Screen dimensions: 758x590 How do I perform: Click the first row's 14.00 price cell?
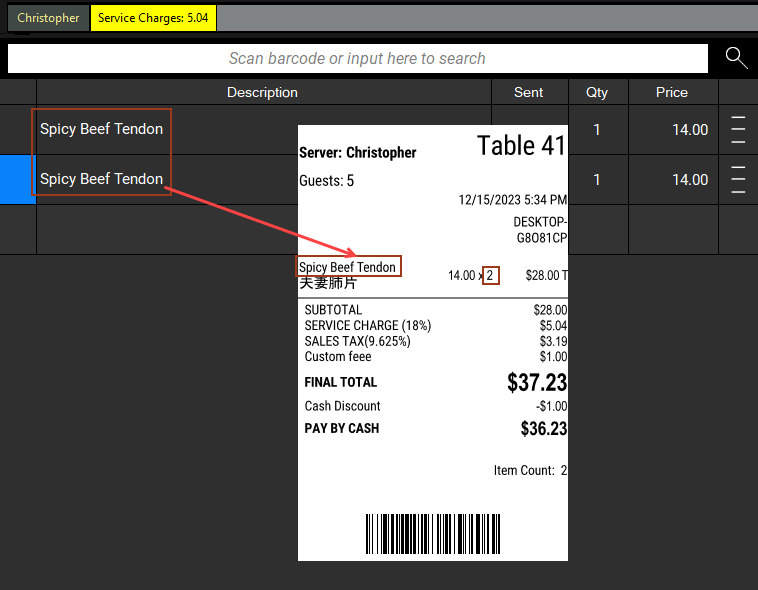(689, 130)
